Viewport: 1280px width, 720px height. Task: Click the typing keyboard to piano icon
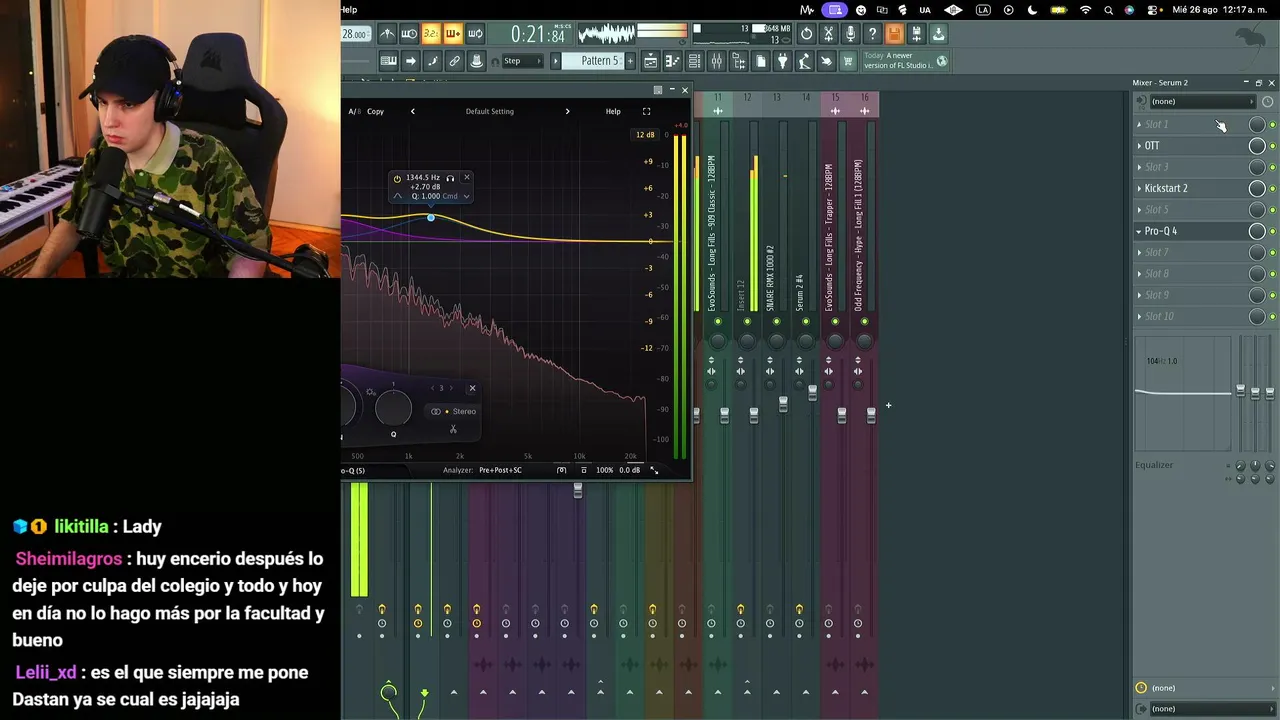pyautogui.click(x=388, y=61)
